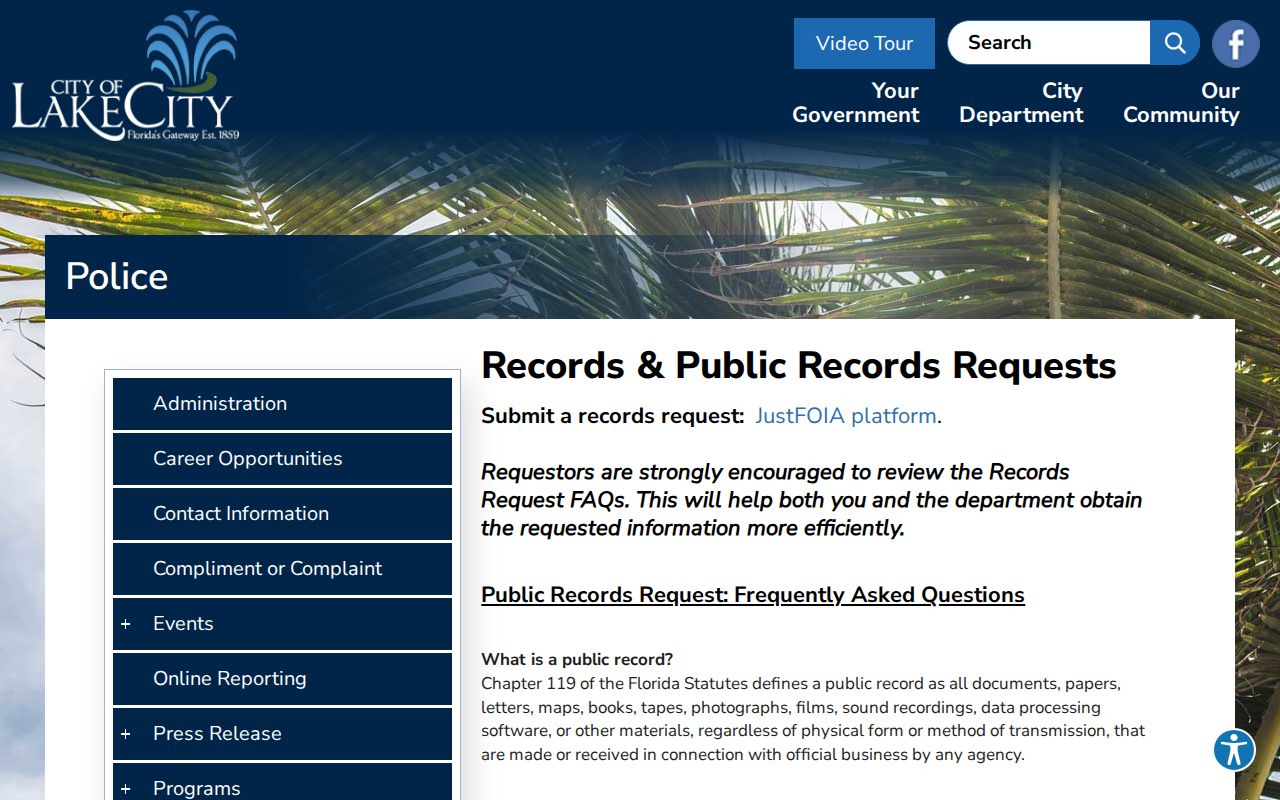1280x800 pixels.
Task: Open the Events sidebar item
Action: click(x=282, y=624)
